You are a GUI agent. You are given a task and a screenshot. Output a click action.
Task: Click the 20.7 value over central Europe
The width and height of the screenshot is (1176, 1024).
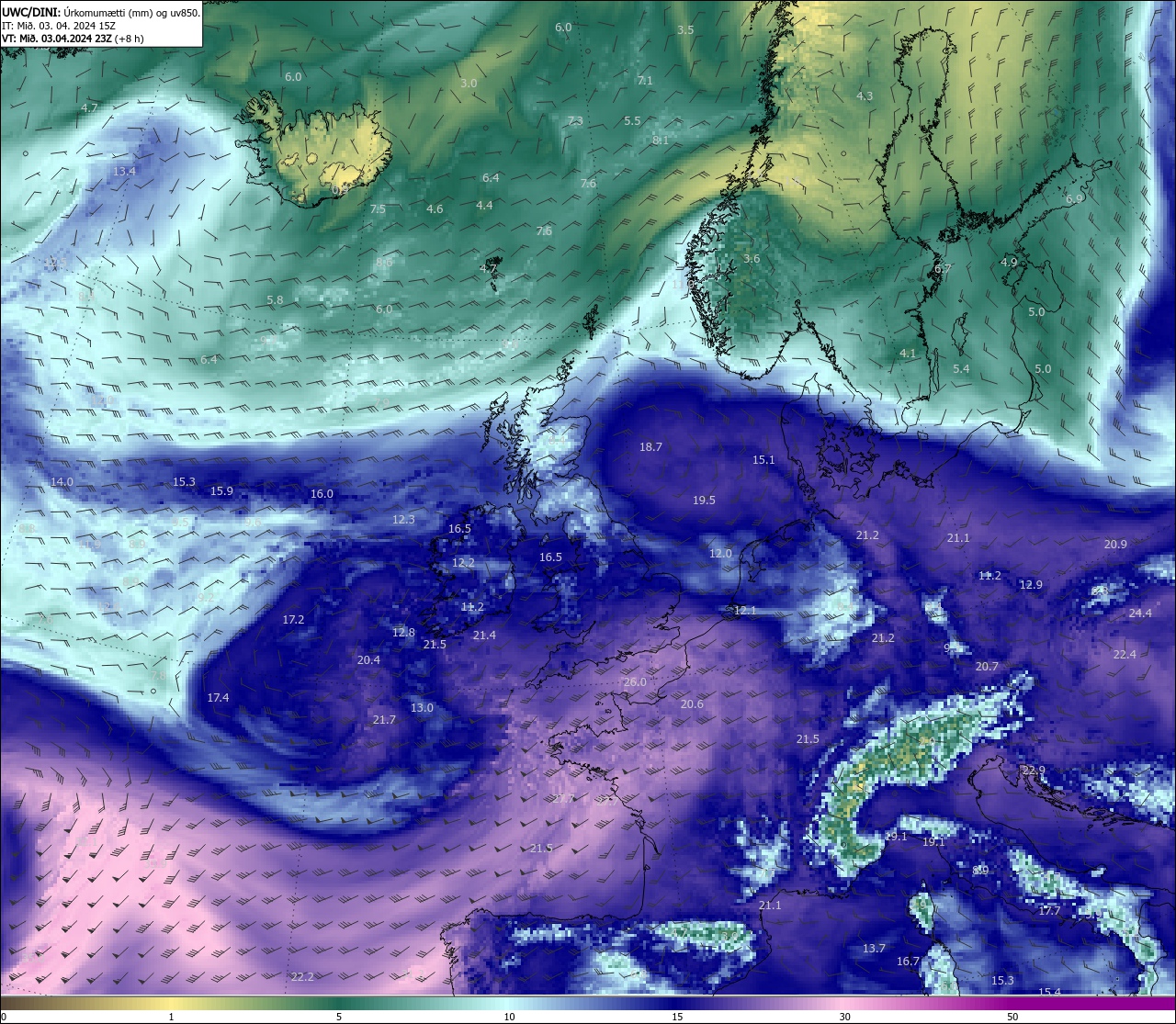point(987,667)
